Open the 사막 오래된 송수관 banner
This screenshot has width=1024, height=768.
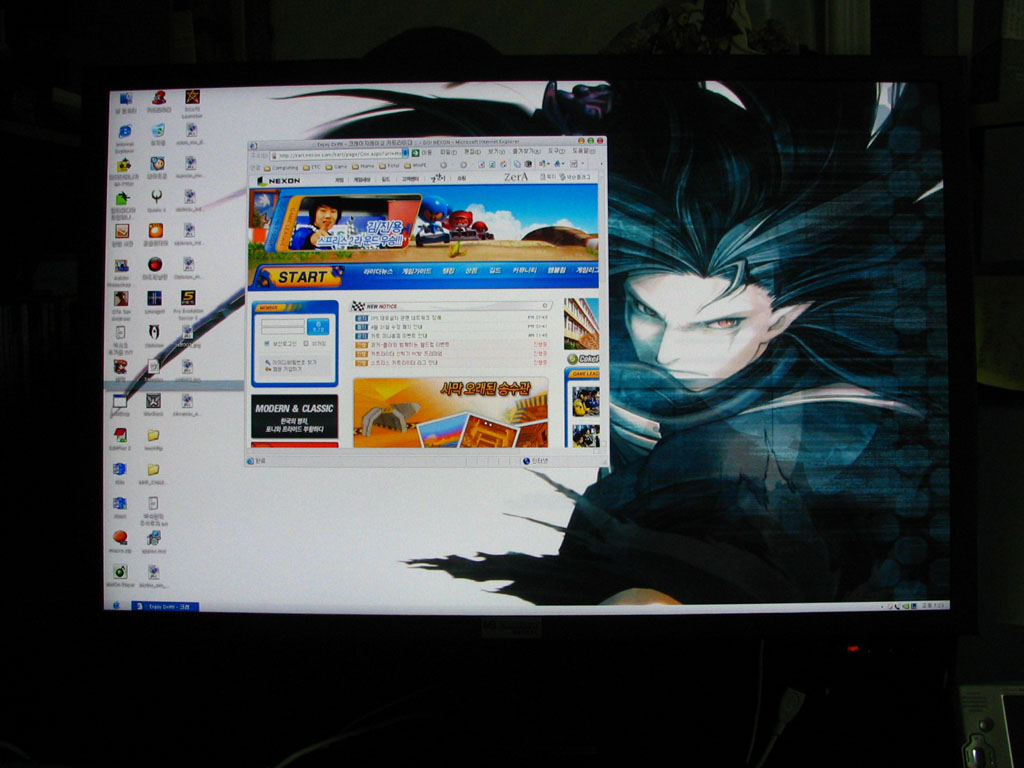tap(450, 412)
